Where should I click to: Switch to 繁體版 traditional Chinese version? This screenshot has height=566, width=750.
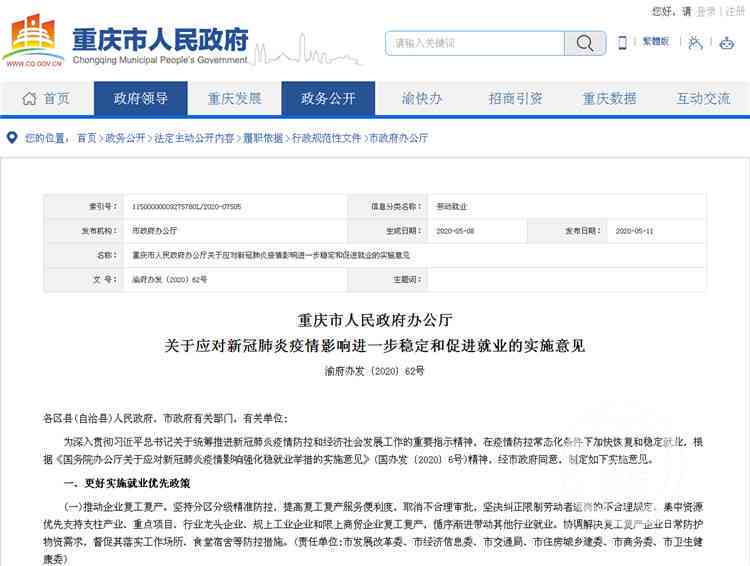655,42
